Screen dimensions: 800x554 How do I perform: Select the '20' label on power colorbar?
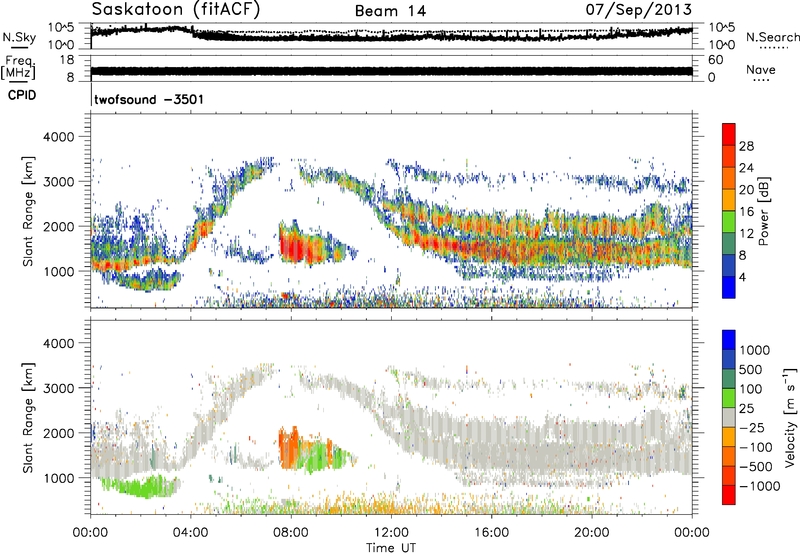(746, 190)
